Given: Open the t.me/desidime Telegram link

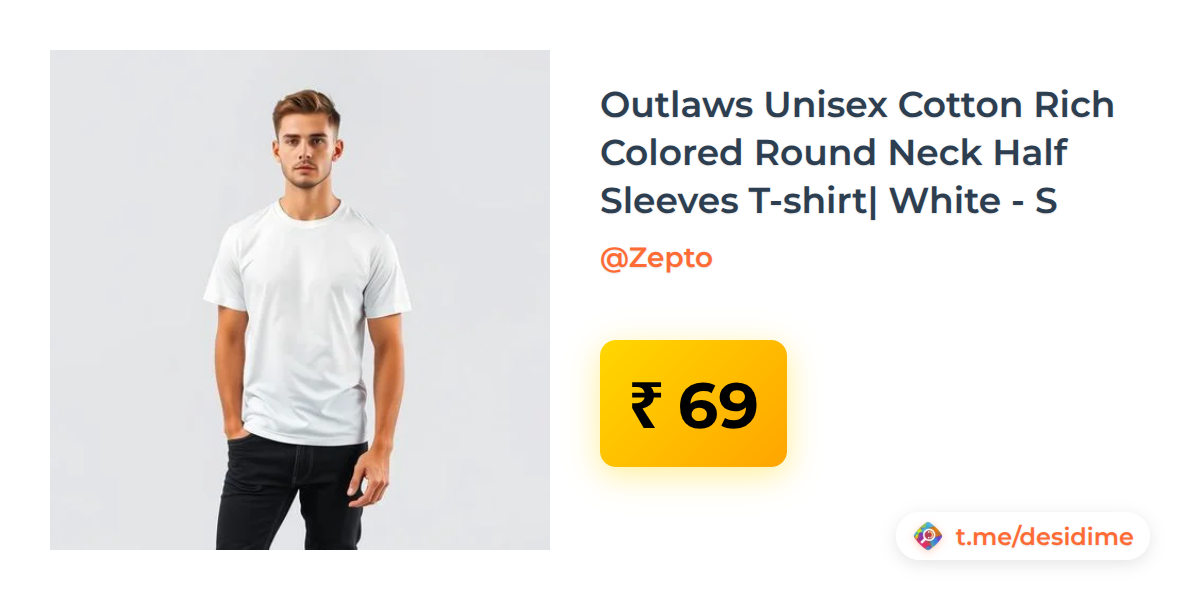Looking at the screenshot, I should point(1044,537).
